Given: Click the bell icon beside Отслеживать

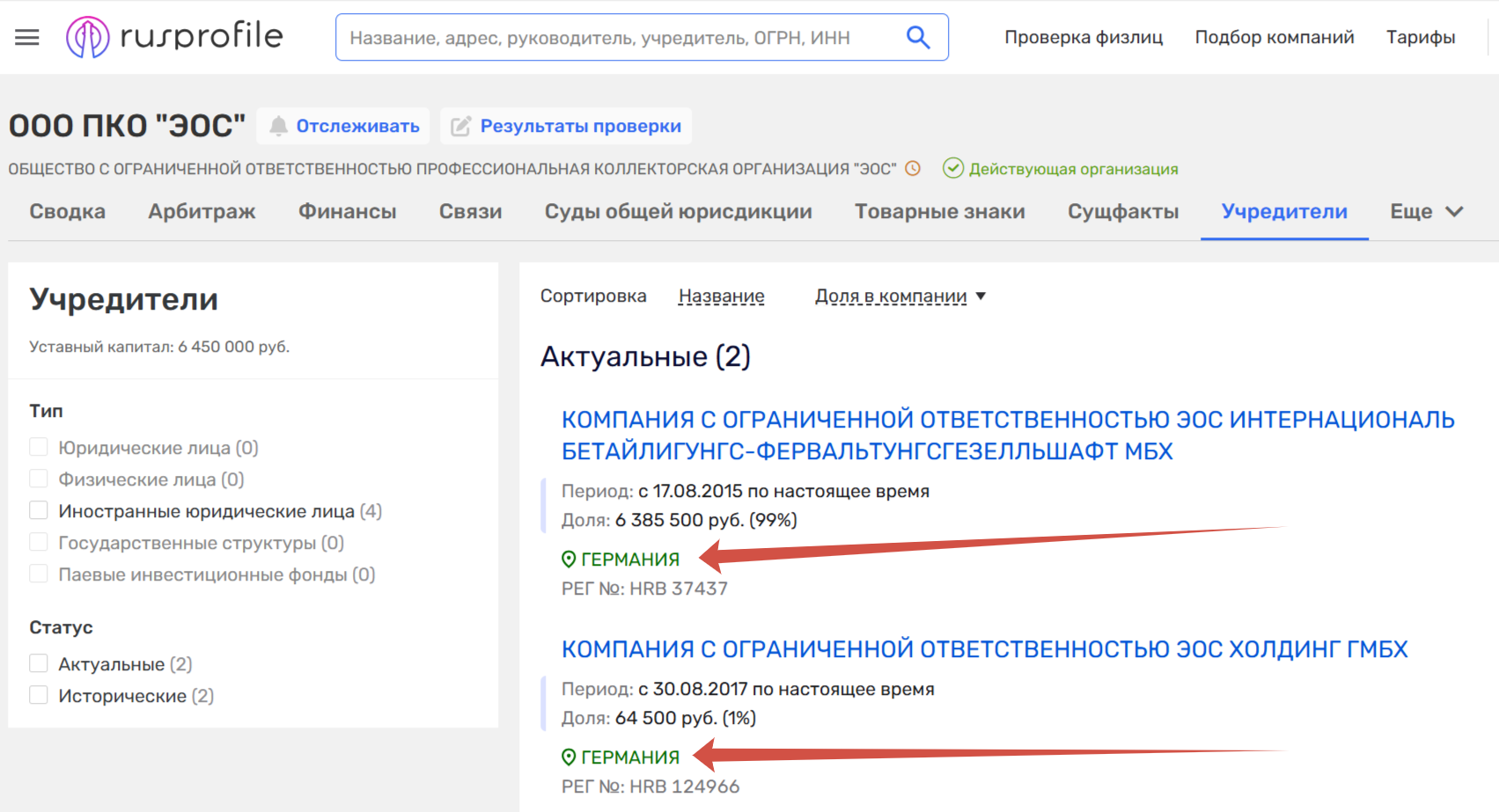Looking at the screenshot, I should click(x=278, y=126).
